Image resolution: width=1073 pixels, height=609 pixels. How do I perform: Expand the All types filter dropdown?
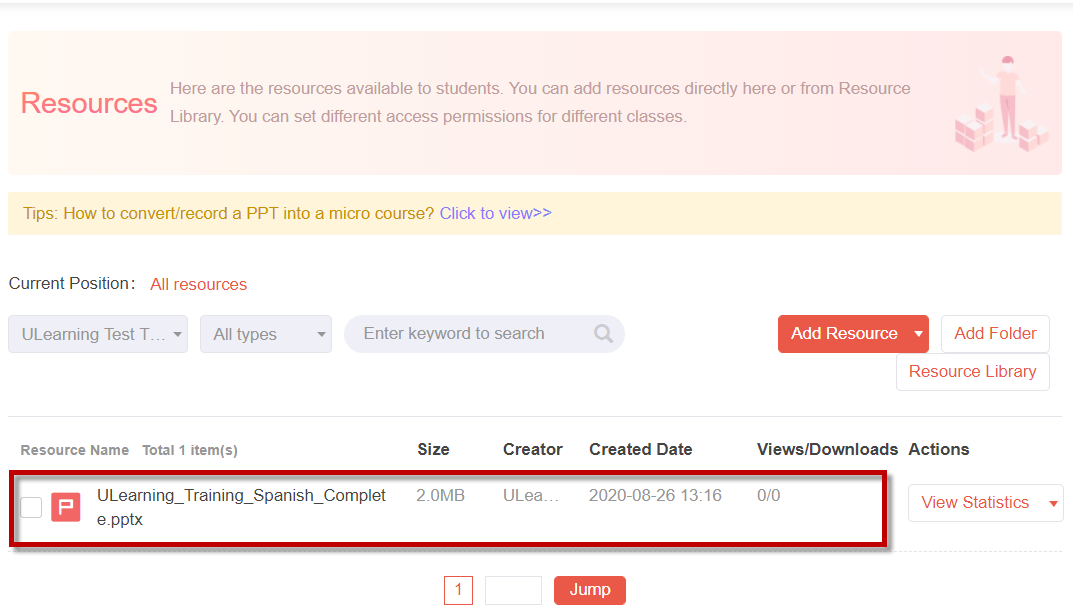point(266,334)
